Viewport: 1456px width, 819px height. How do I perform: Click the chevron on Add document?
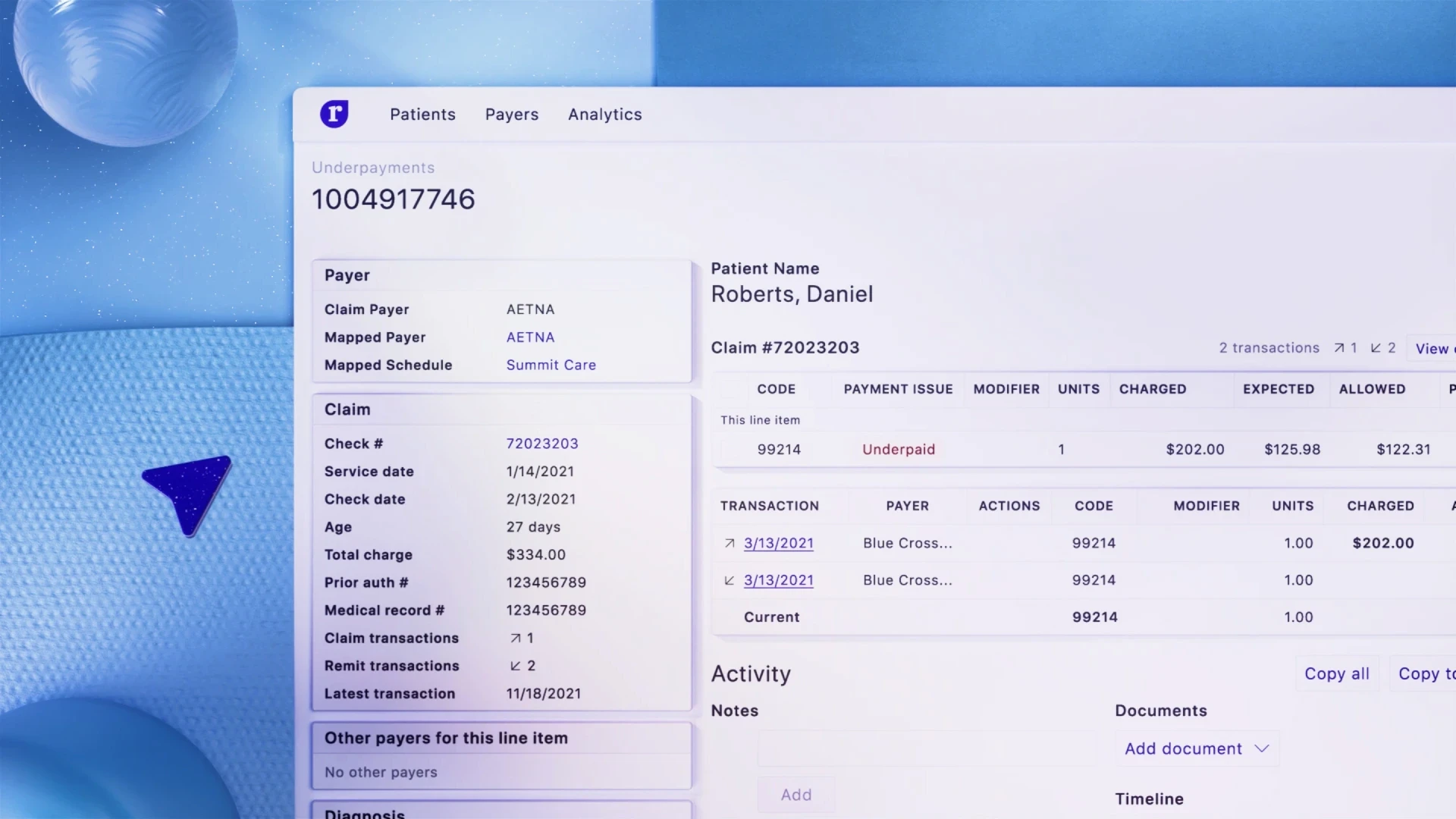(x=1262, y=748)
